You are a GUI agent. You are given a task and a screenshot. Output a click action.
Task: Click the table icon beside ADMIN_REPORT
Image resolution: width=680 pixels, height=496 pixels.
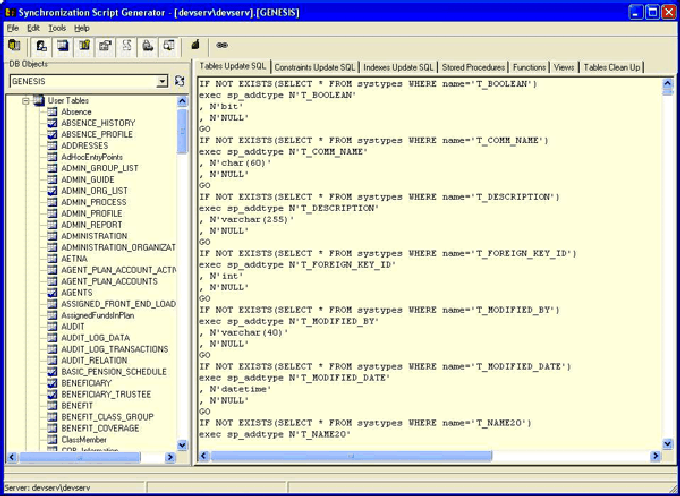52,225
